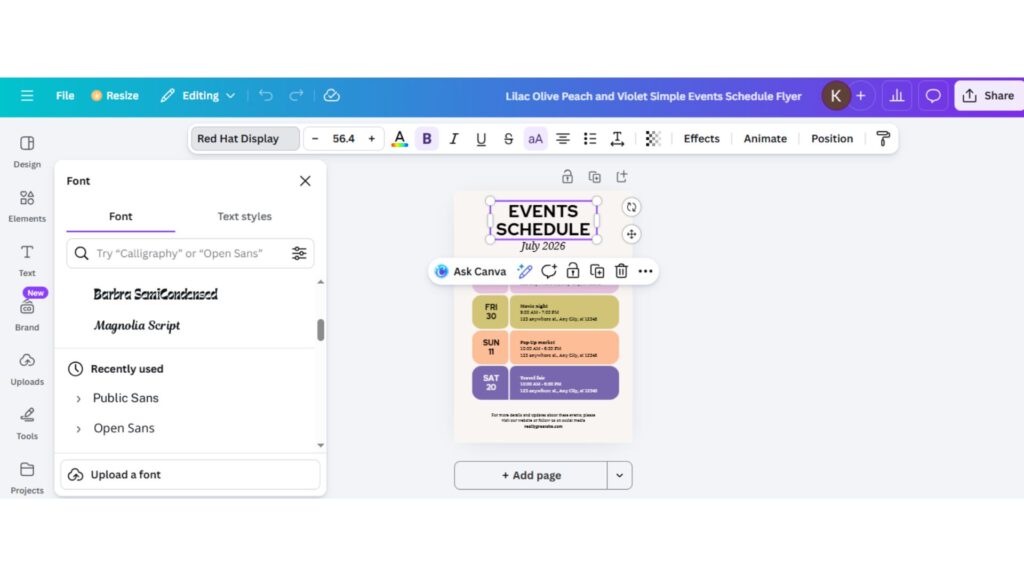Open the Red Hat Display font dropdown
Image resolution: width=1024 pixels, height=576 pixels.
pyautogui.click(x=245, y=139)
